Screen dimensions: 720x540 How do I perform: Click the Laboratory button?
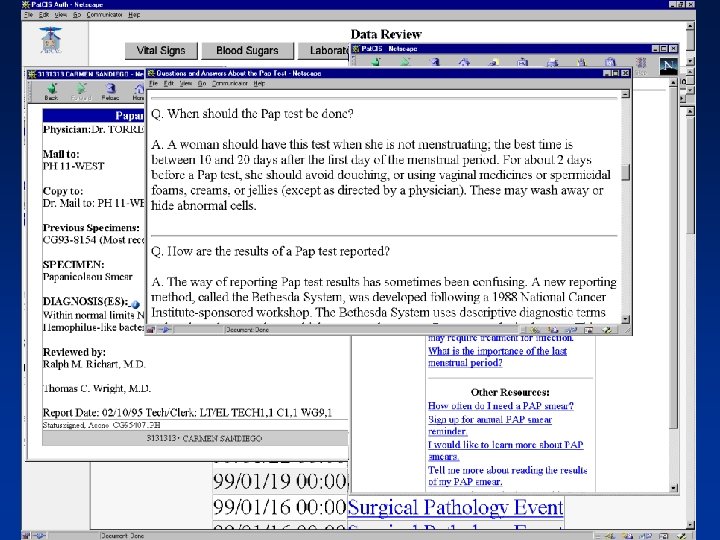coord(324,51)
